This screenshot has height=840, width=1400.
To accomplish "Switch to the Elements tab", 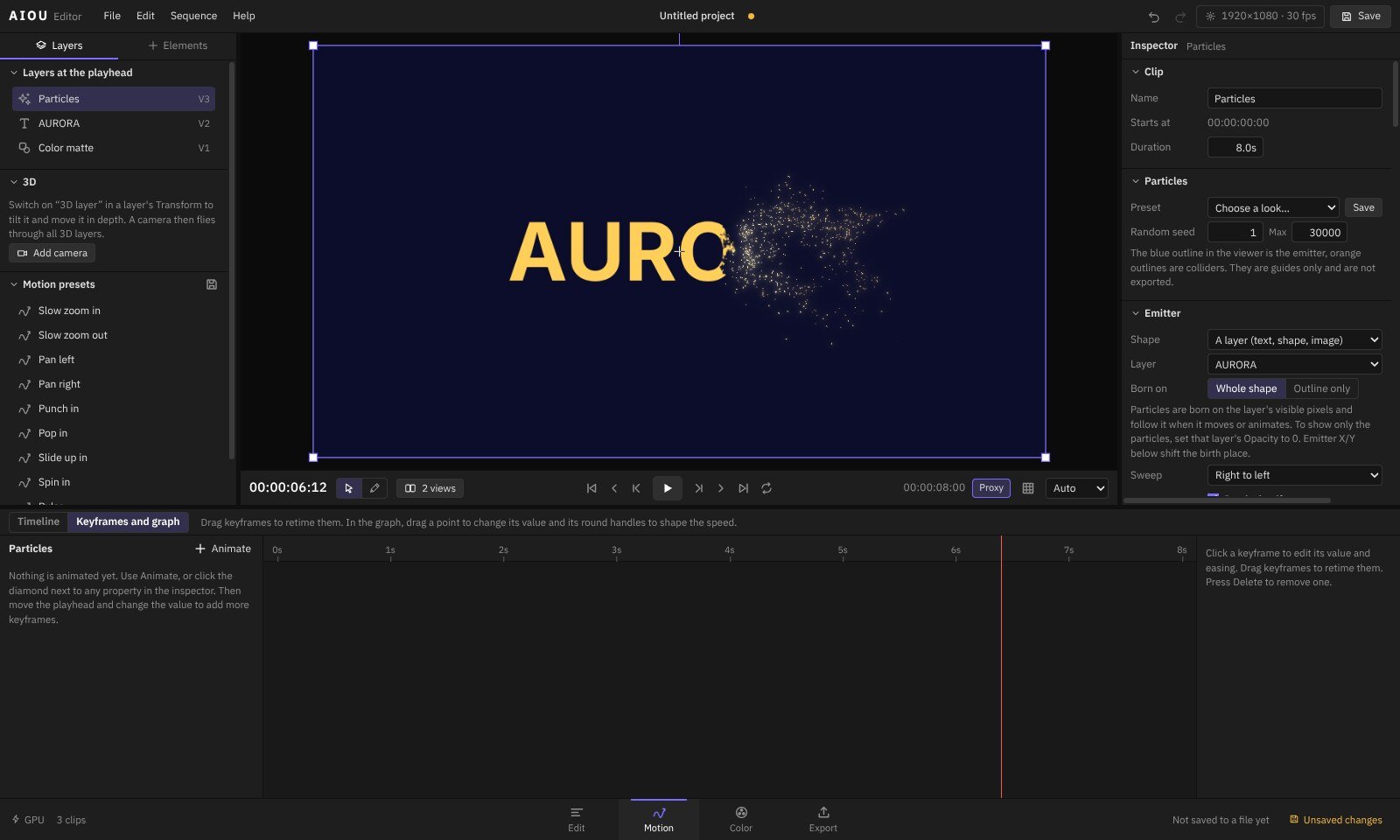I will pos(178,45).
